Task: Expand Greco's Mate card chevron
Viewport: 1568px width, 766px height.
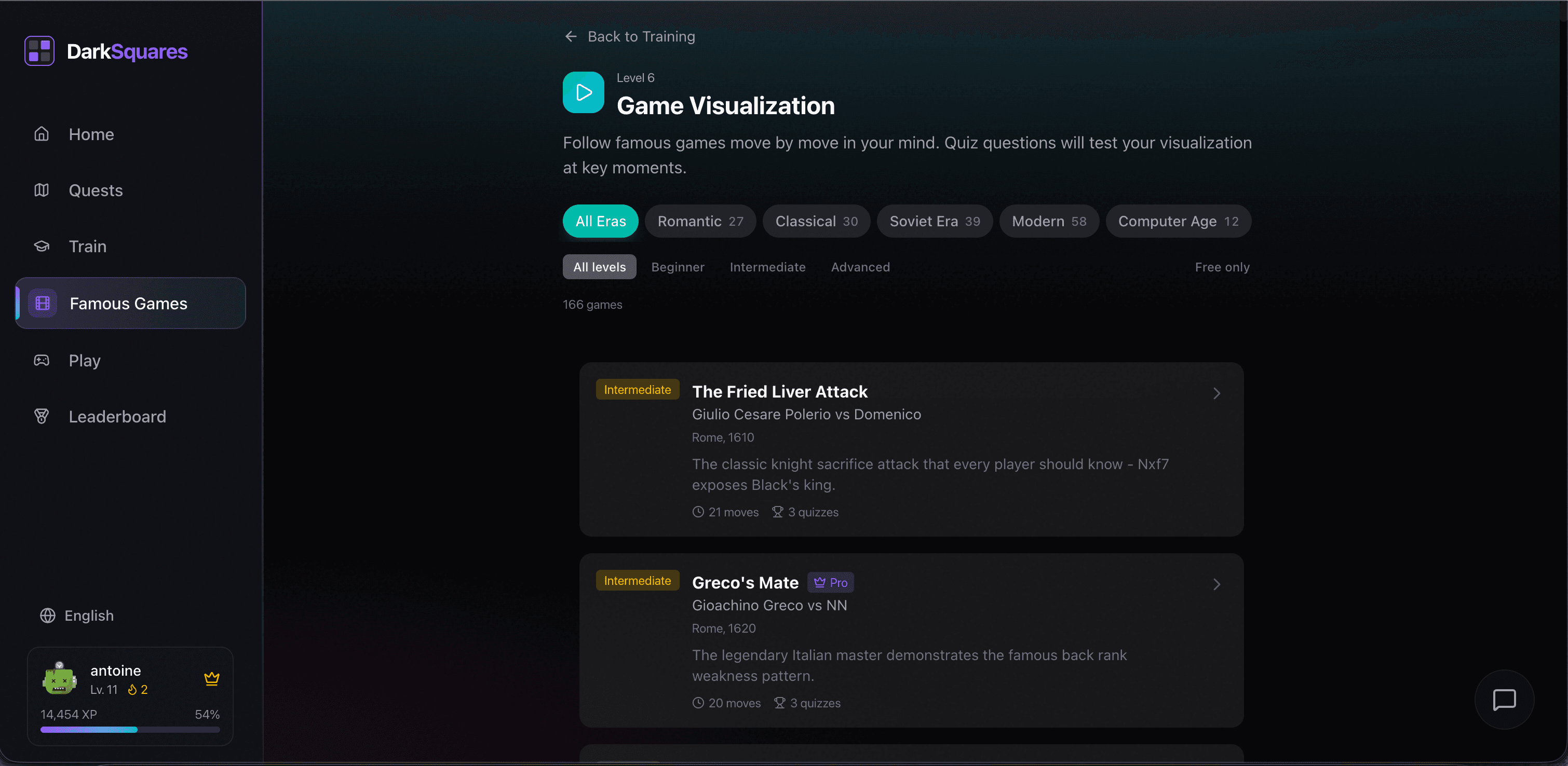Action: click(1215, 584)
